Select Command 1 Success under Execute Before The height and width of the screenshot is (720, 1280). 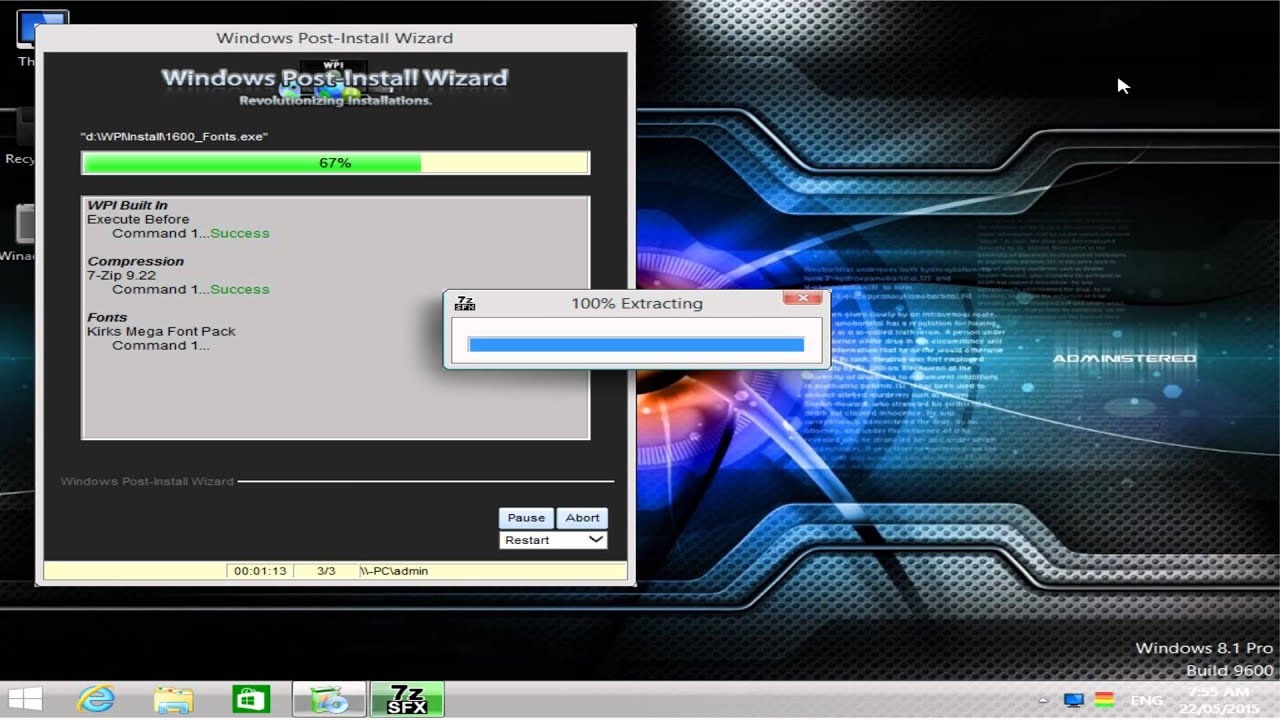coord(190,233)
